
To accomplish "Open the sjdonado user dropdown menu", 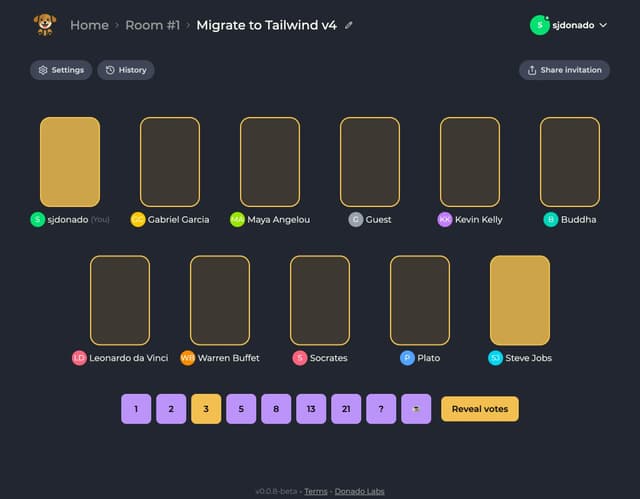I will [569, 25].
